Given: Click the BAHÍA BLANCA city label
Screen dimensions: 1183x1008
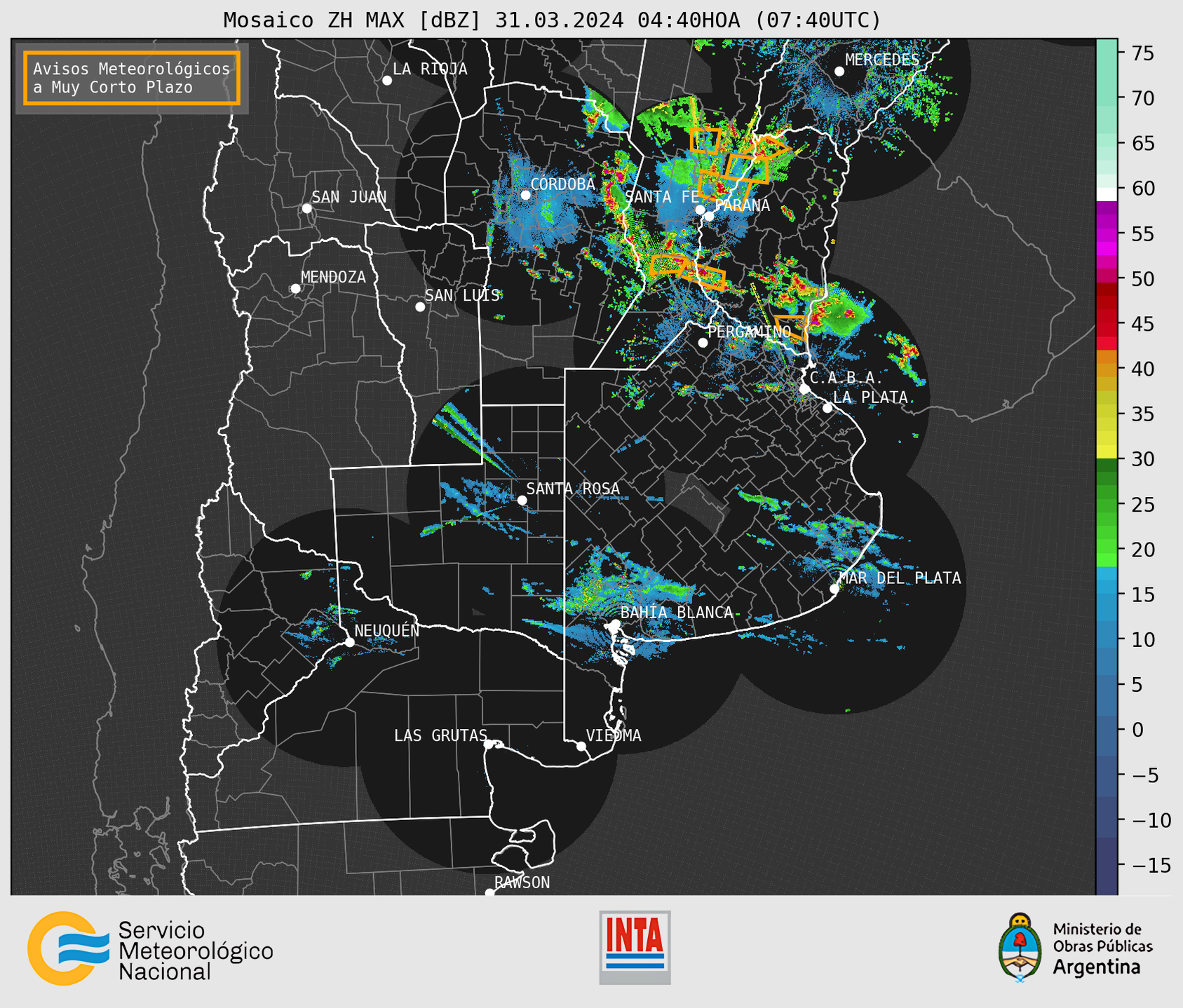Looking at the screenshot, I should coord(676,613).
